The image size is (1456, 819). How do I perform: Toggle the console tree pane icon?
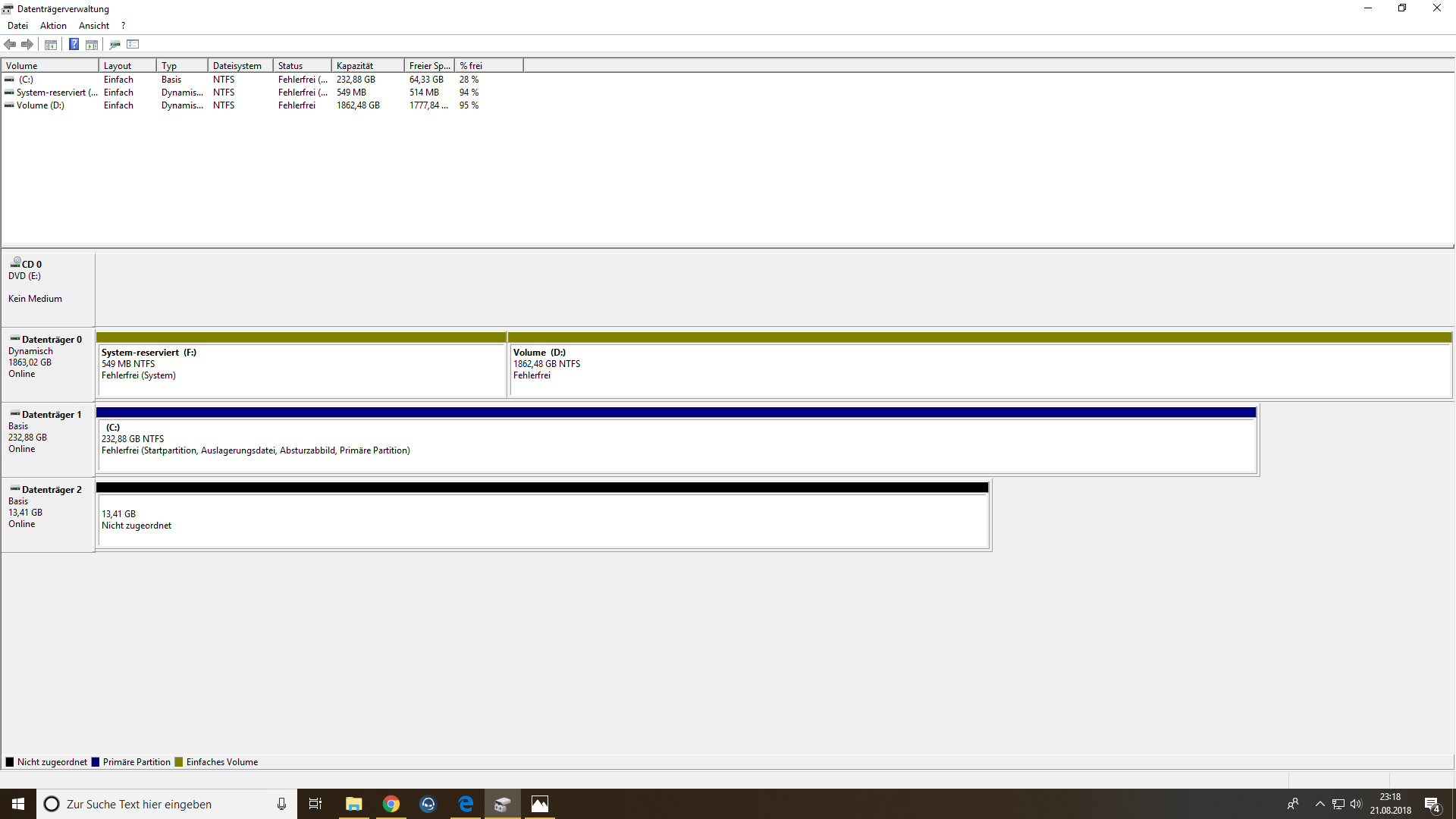coord(50,44)
